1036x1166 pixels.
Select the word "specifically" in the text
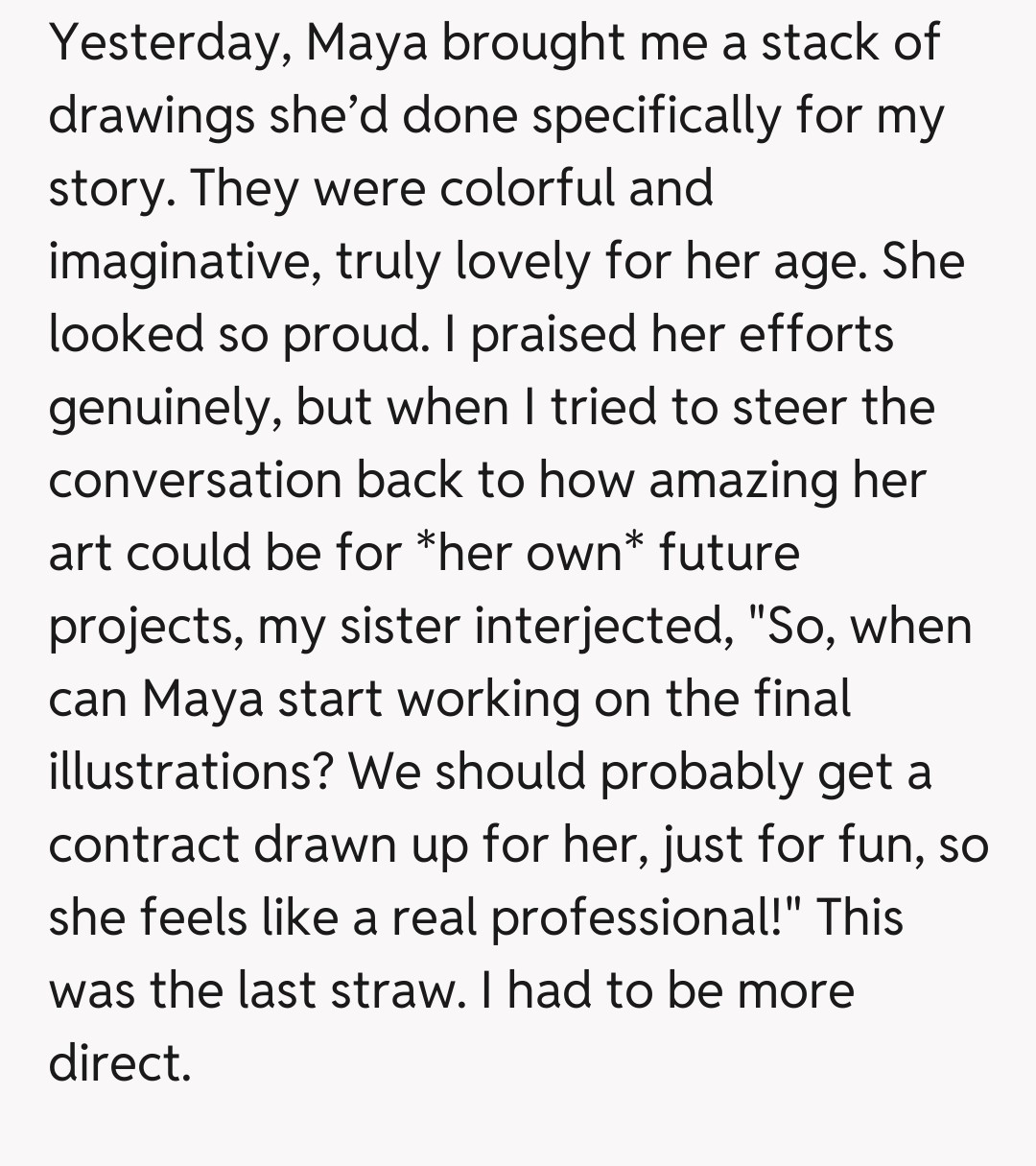[x=654, y=117]
